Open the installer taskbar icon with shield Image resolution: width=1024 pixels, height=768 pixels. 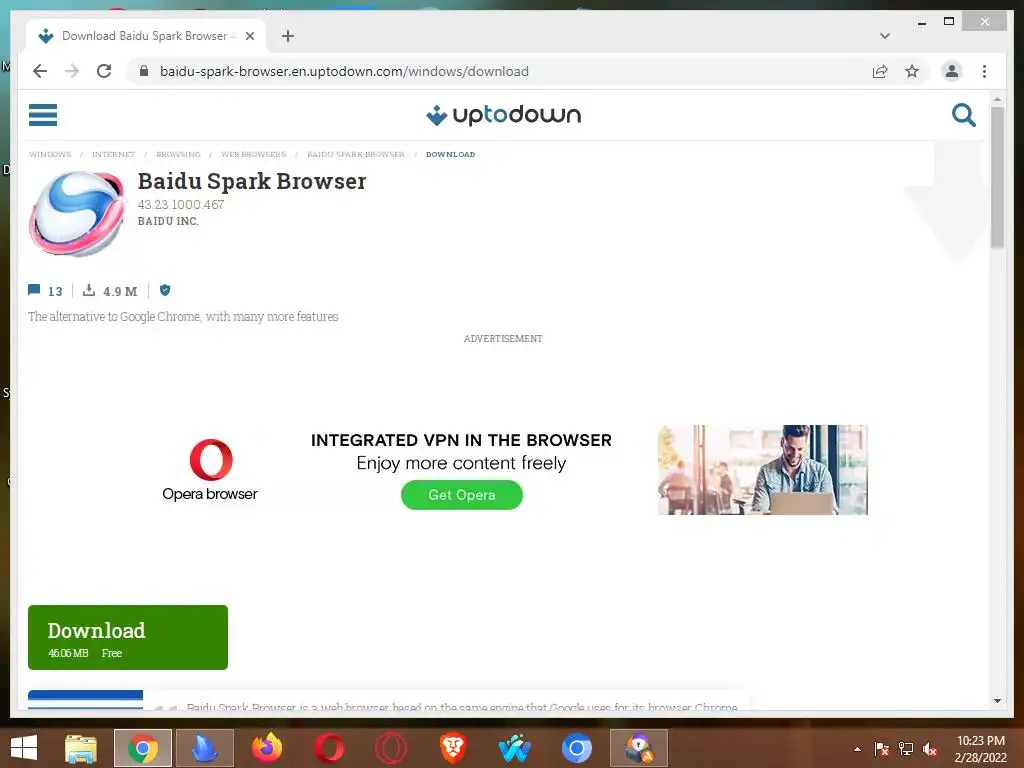click(639, 748)
